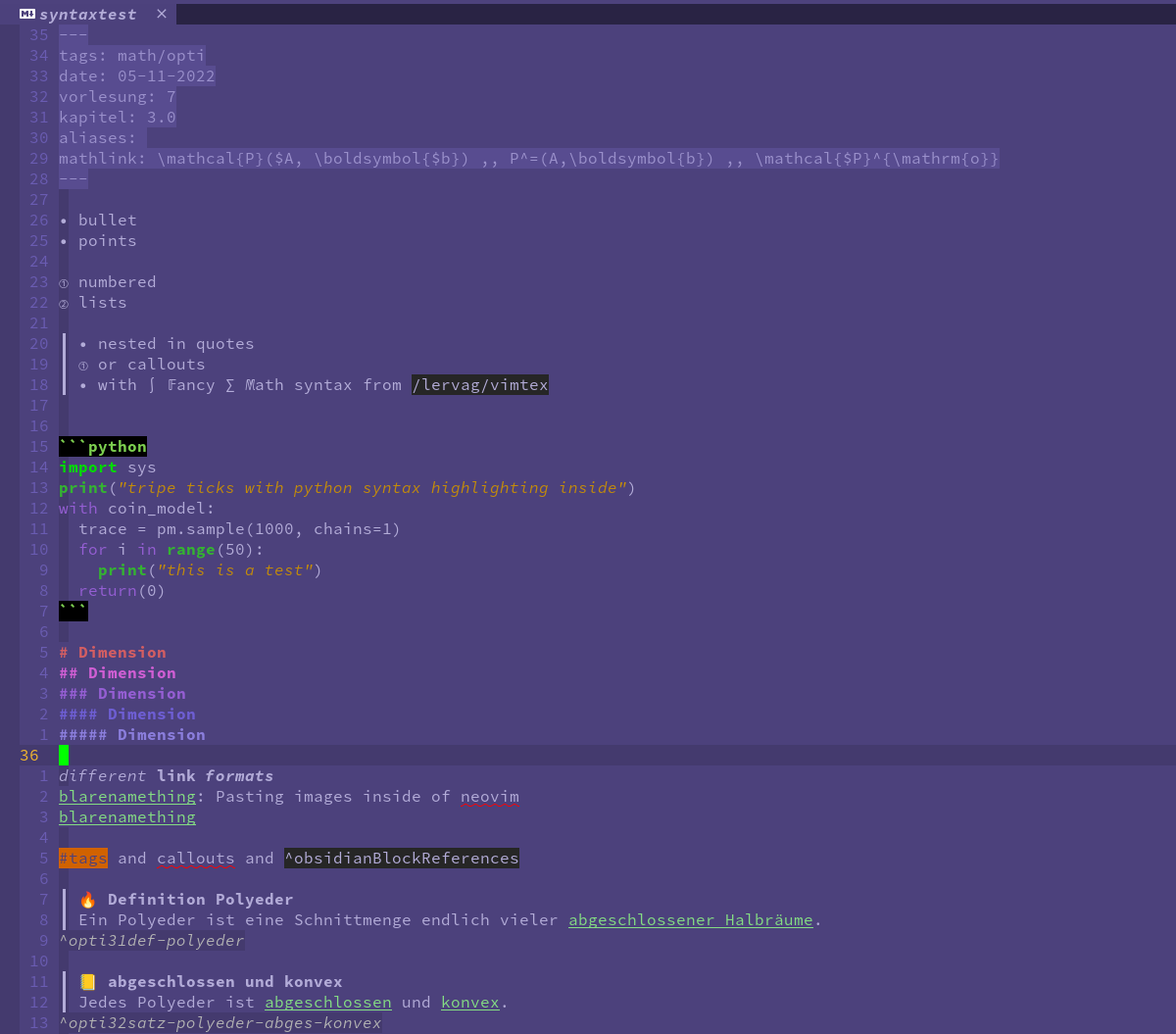Click the ^opti32satz-polyeder-abges-konvex block reference
Viewport: 1176px width, 1034px height.
click(220, 1022)
